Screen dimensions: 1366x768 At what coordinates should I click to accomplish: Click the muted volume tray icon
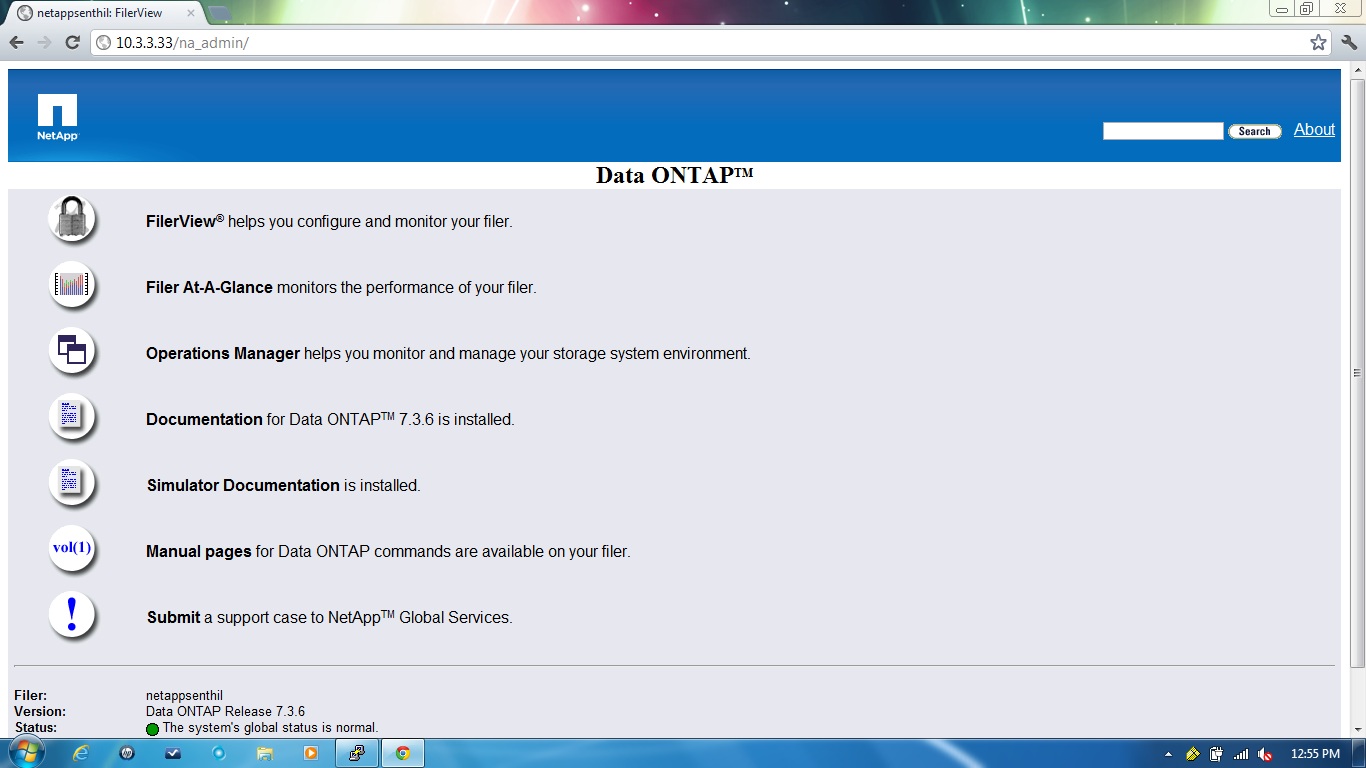1265,754
